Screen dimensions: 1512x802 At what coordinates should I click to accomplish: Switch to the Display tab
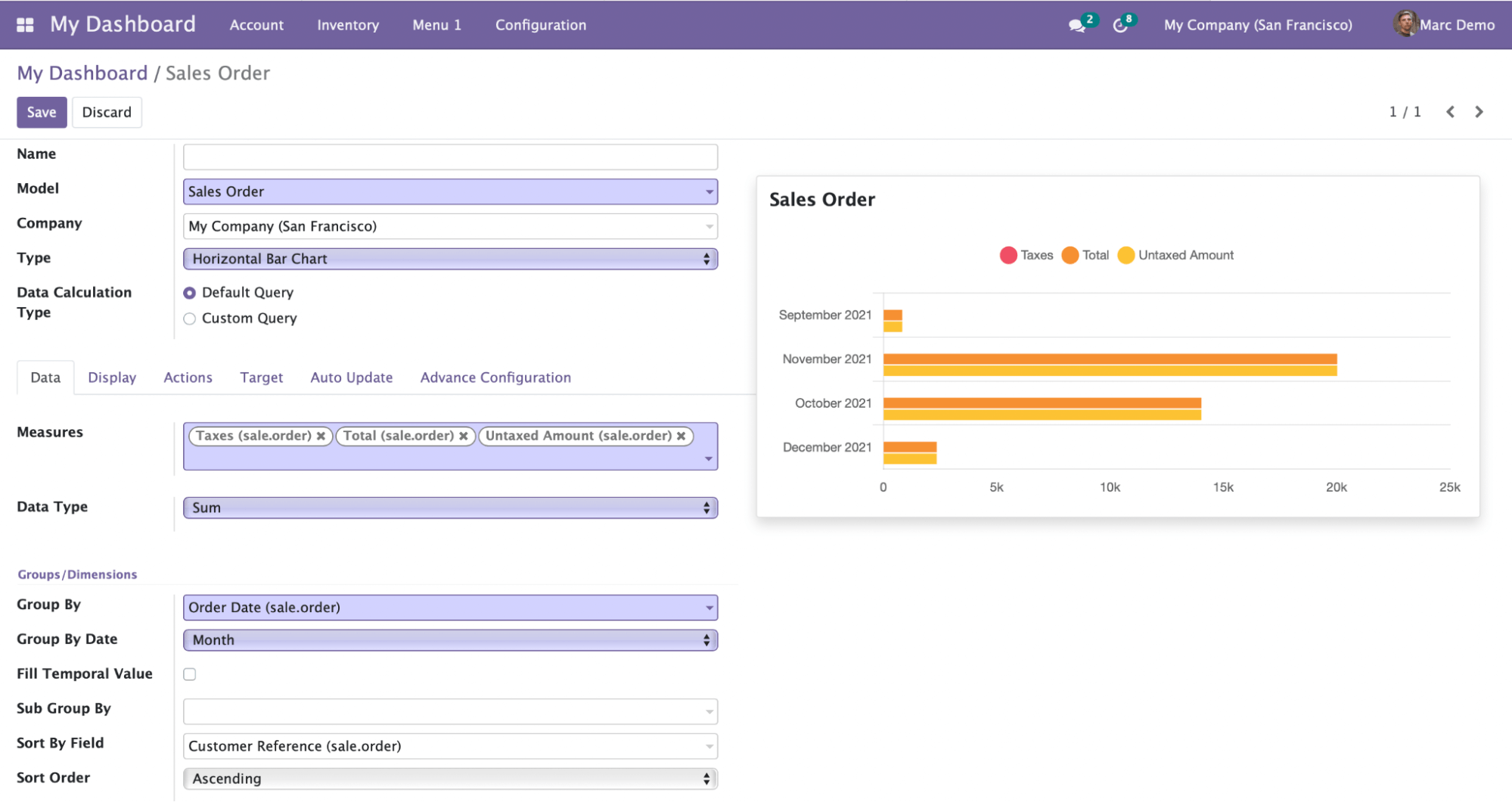(x=112, y=378)
